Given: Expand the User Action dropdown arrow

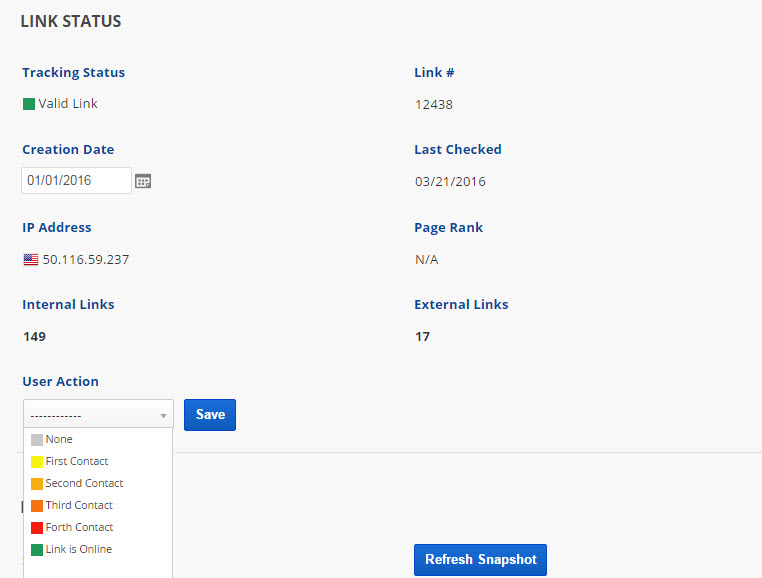Looking at the screenshot, I should click(163, 415).
